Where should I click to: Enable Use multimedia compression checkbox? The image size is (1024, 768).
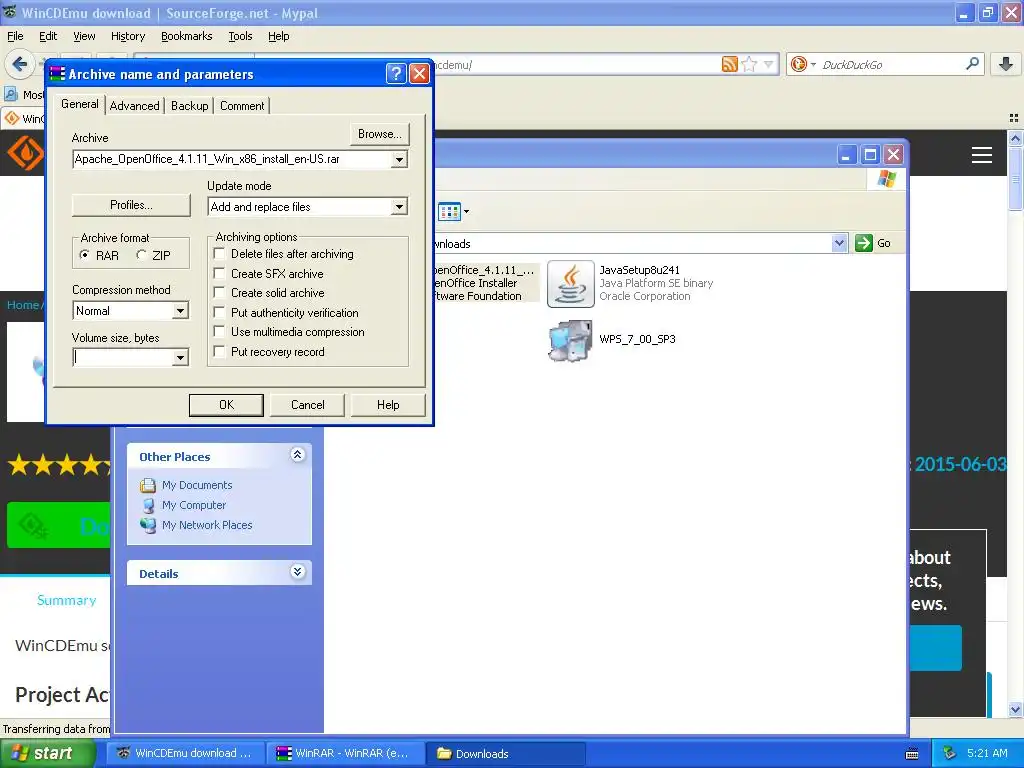click(x=219, y=332)
